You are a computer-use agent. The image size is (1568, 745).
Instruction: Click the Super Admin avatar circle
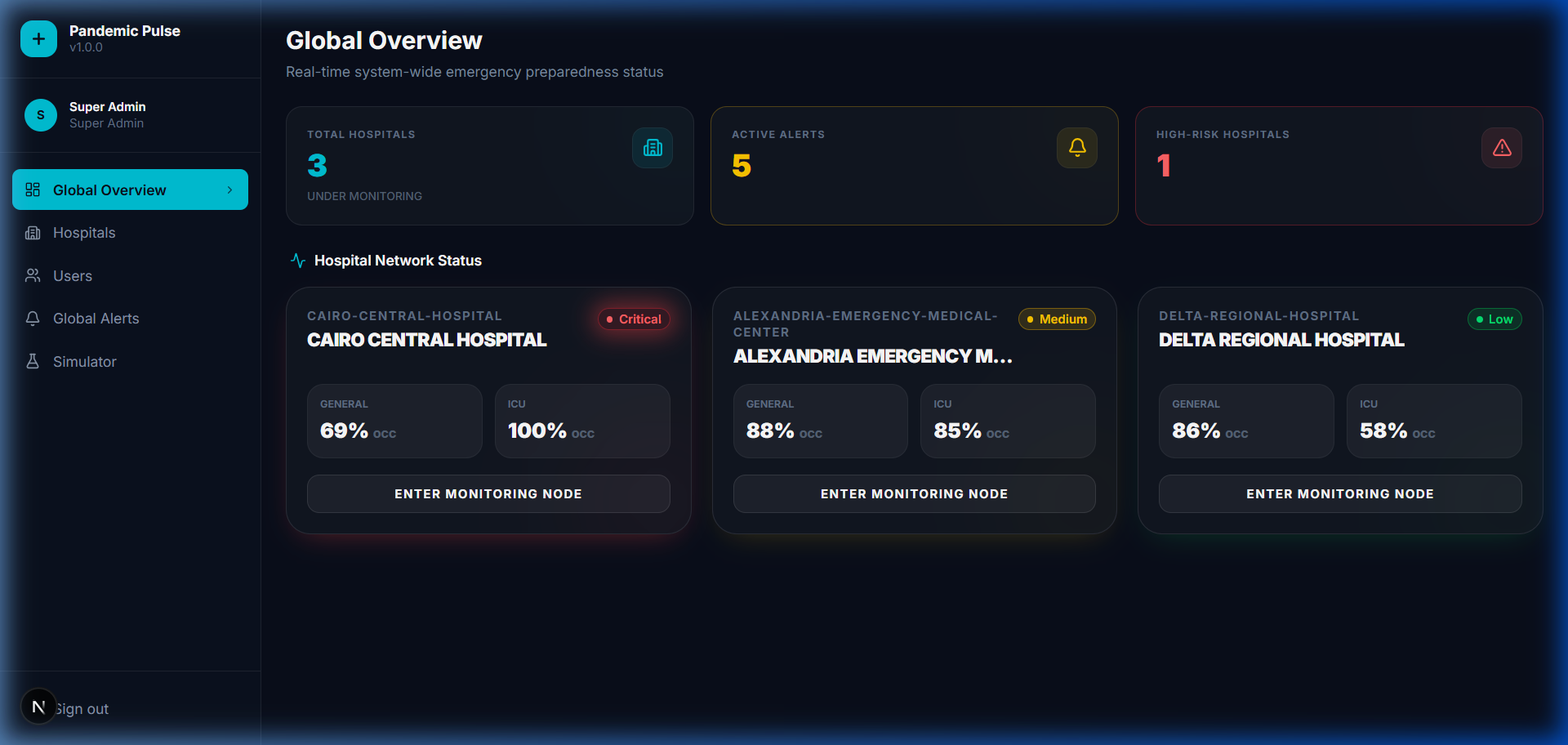coord(41,115)
